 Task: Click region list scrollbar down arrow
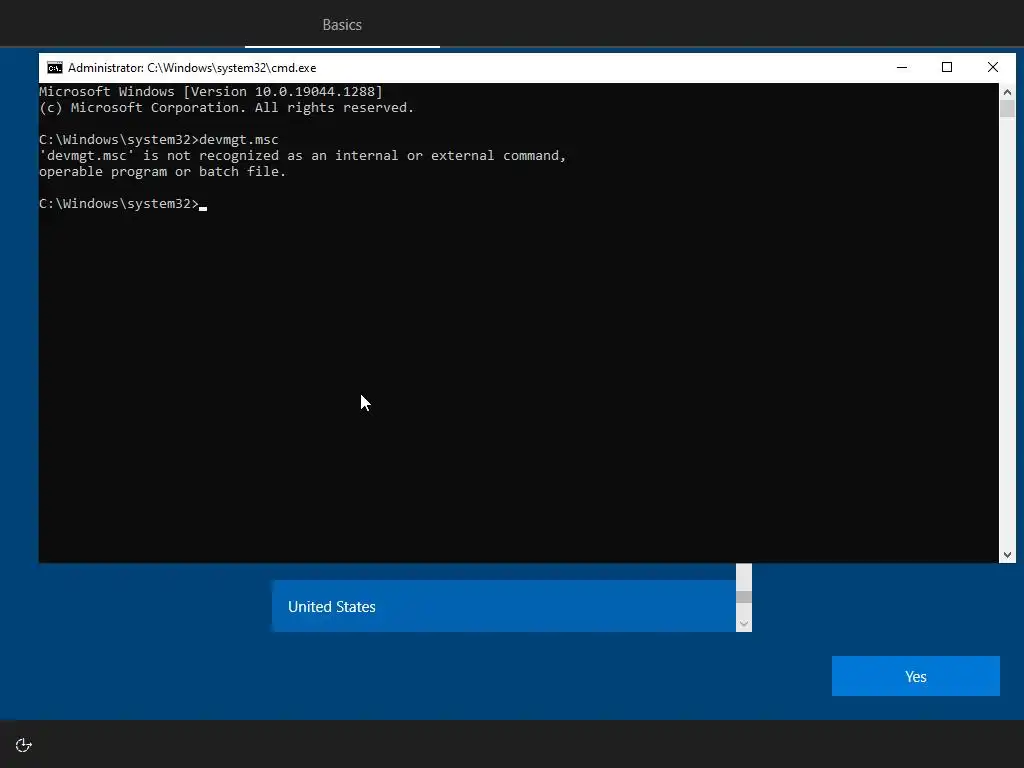pyautogui.click(x=744, y=624)
